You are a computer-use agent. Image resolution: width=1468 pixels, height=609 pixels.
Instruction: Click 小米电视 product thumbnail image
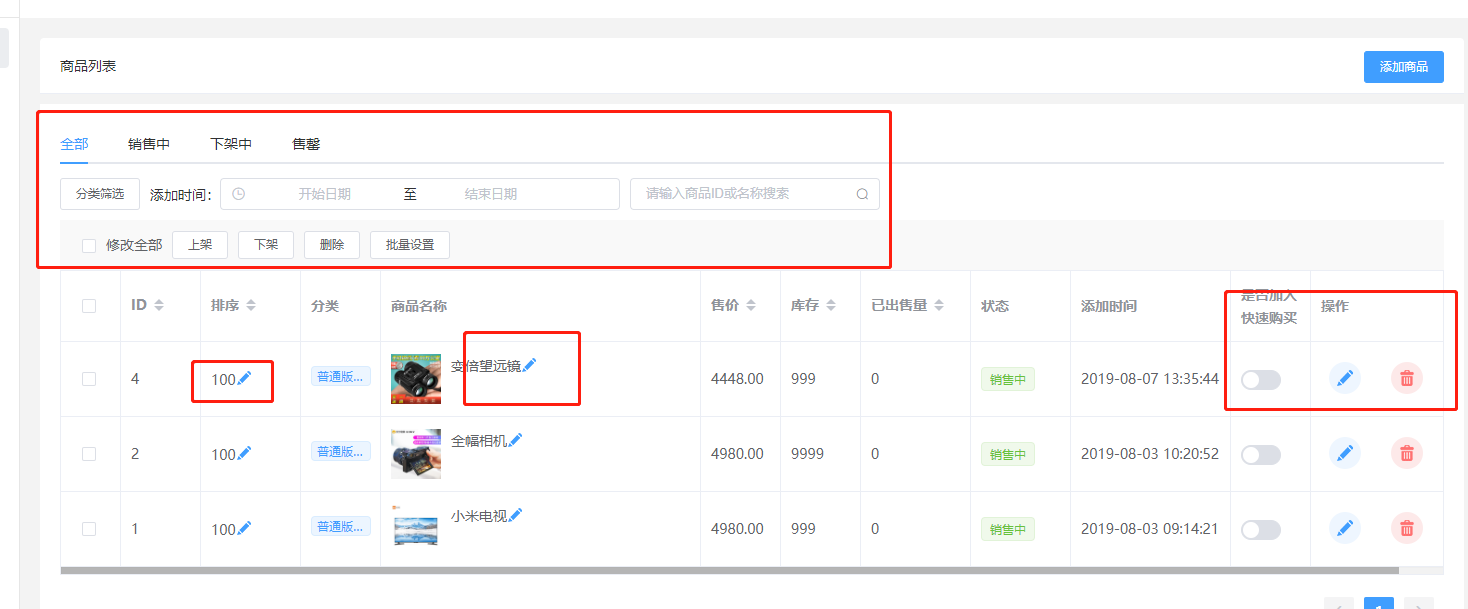pyautogui.click(x=416, y=529)
